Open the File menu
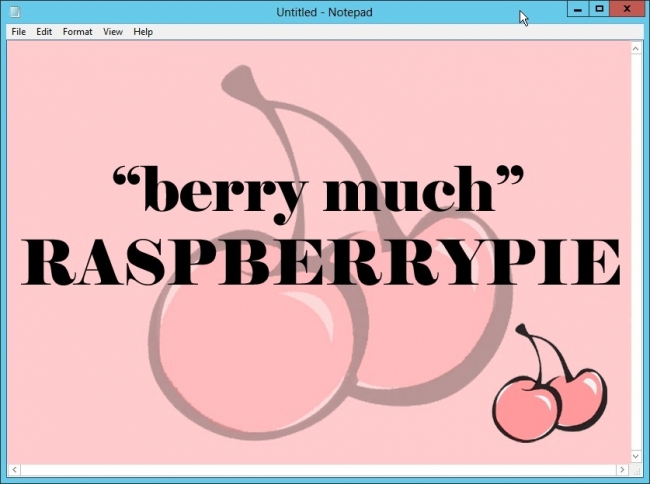The image size is (650, 484). coord(19,32)
